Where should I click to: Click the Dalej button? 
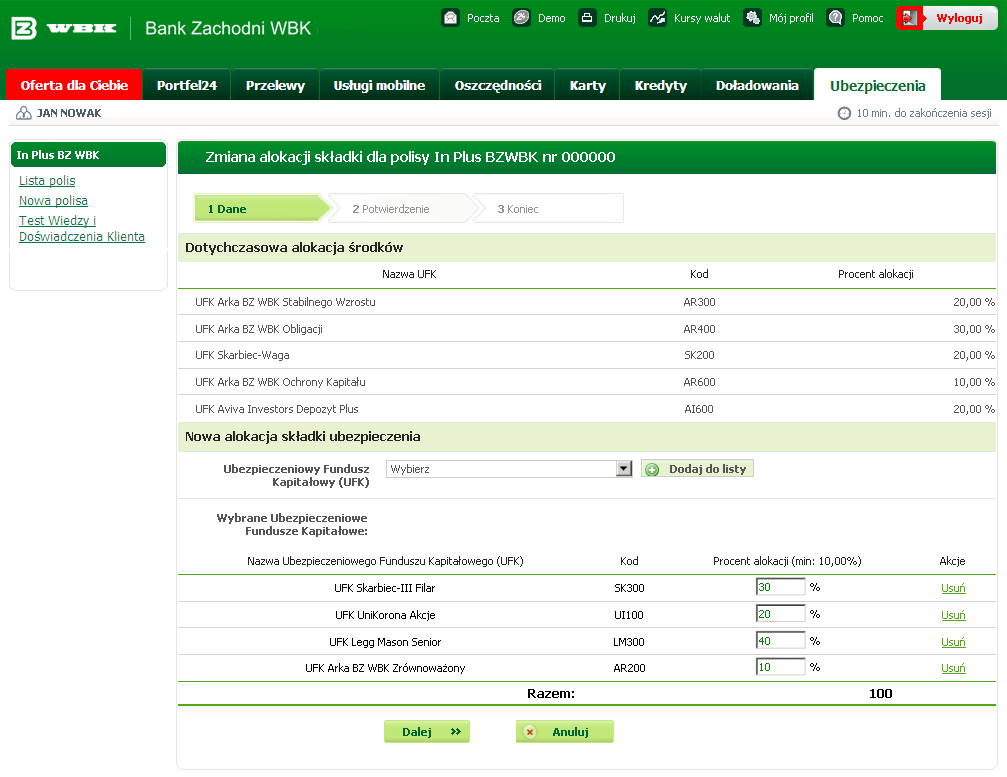(426, 731)
